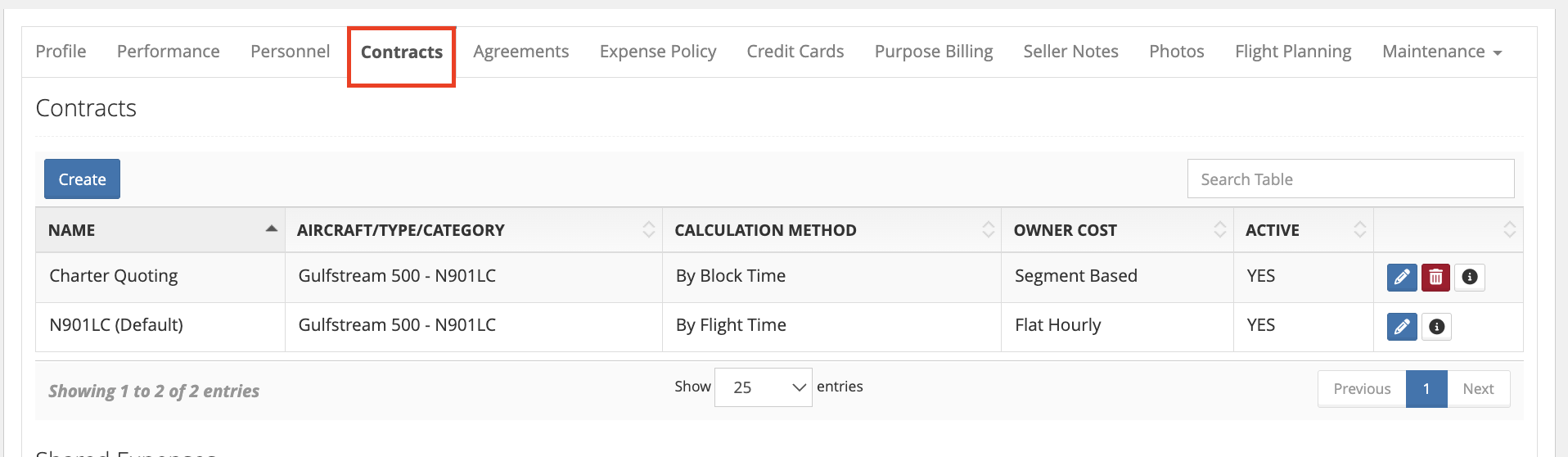This screenshot has width=1568, height=457.
Task: Click the Create contract button
Action: coord(82,179)
